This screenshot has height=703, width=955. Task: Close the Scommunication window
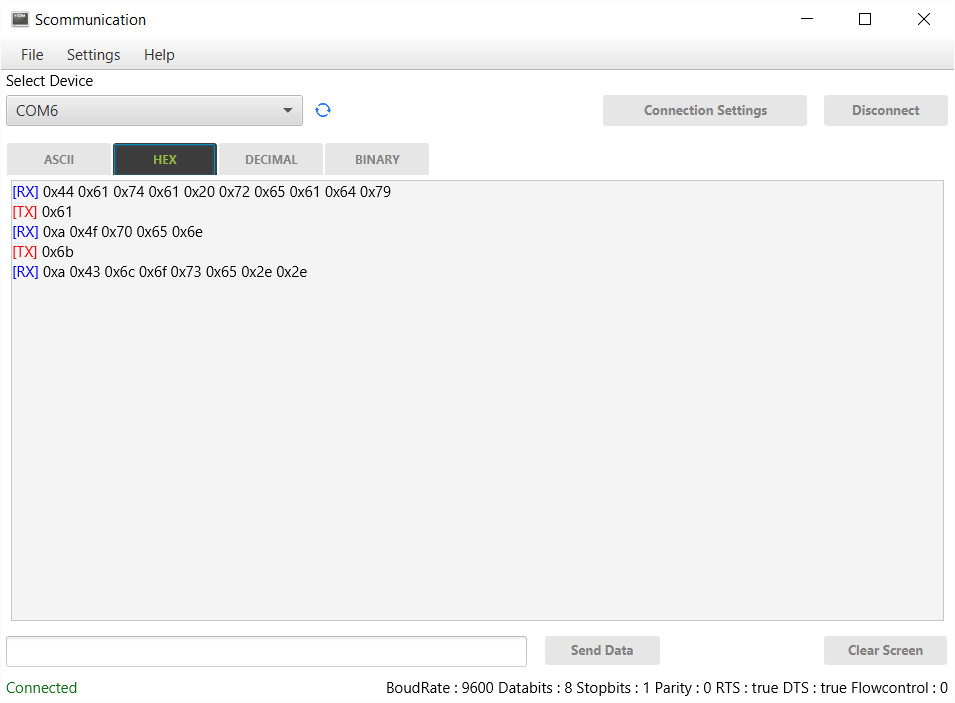[923, 19]
